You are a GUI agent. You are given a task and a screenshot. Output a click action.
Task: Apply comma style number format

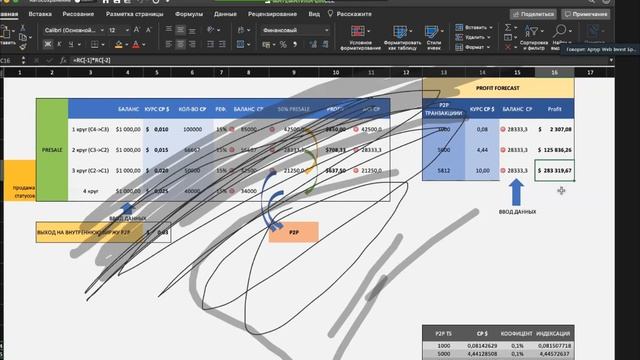(295, 44)
